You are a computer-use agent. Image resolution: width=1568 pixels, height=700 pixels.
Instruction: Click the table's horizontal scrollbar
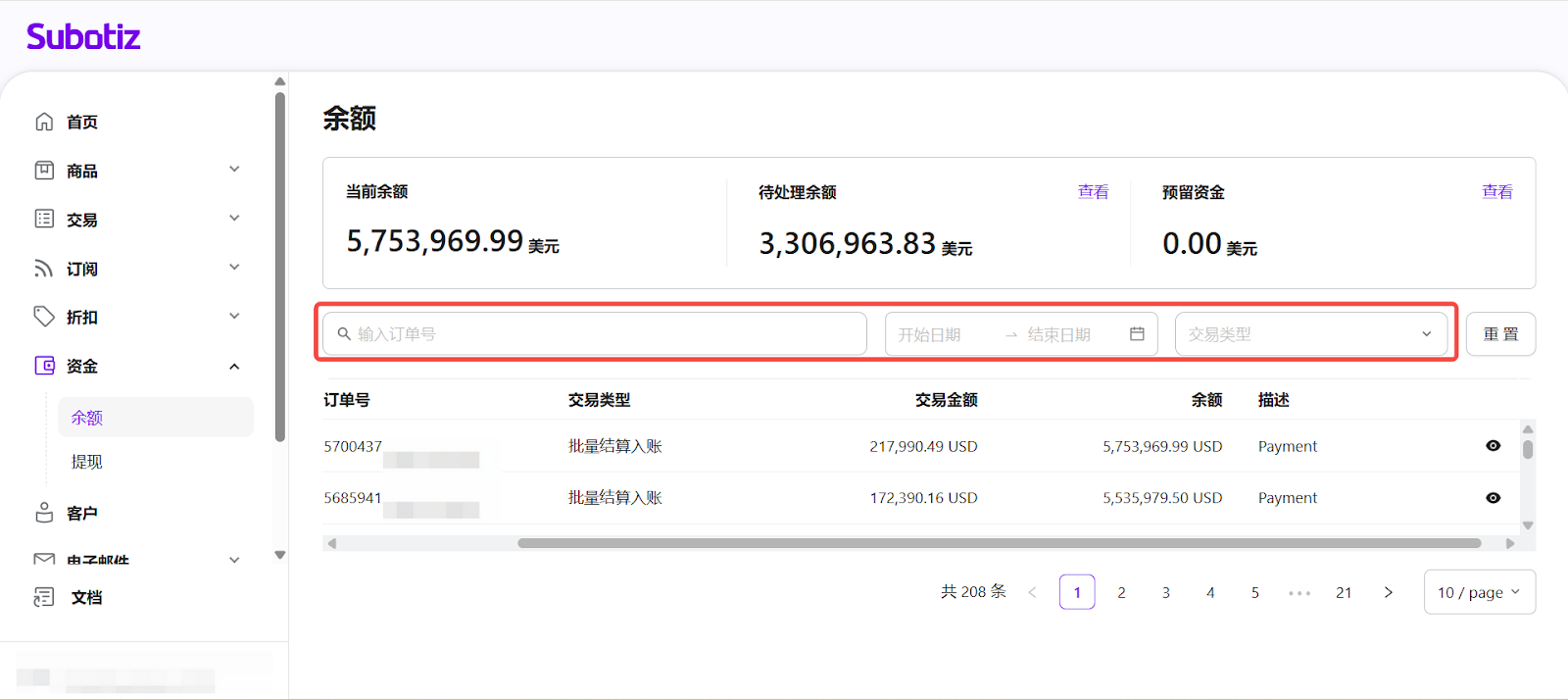point(998,543)
